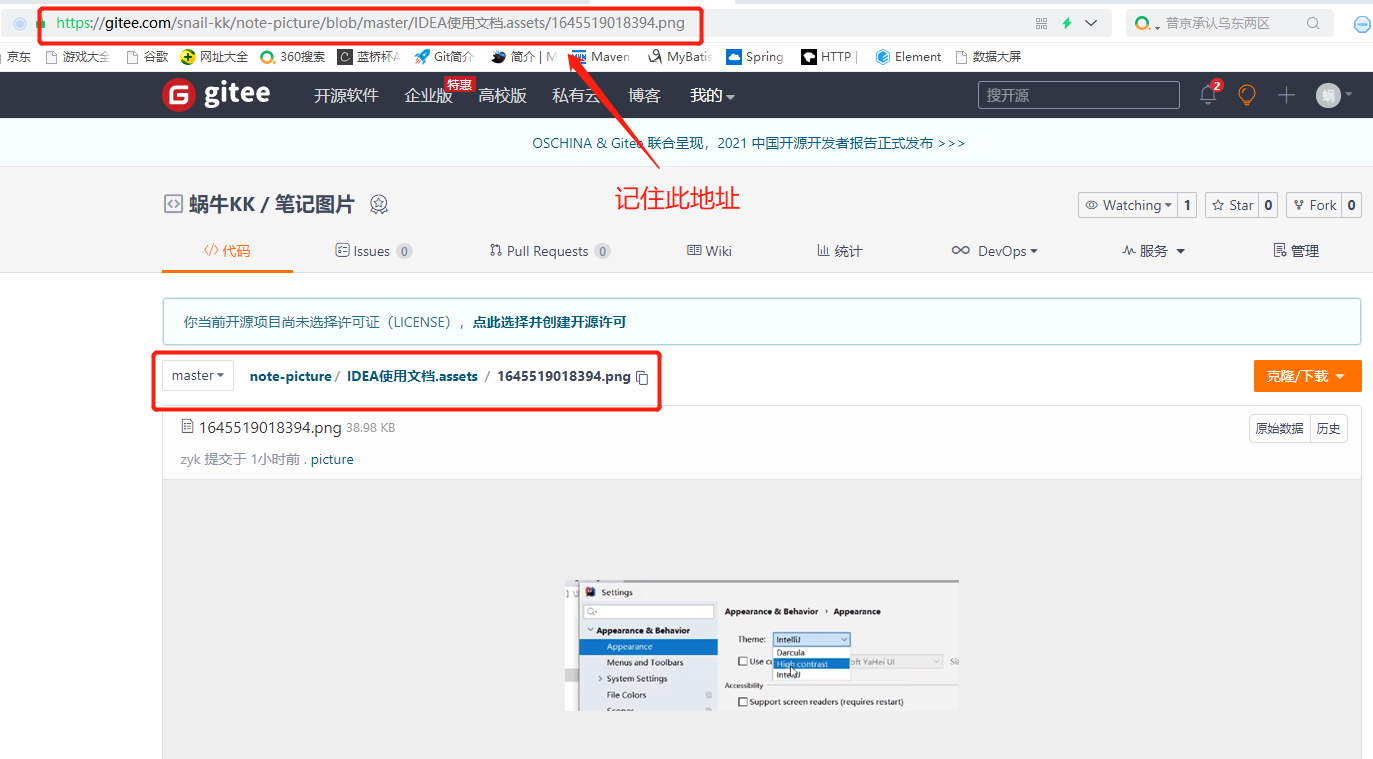Switch to the 统计 tab

[x=839, y=251]
